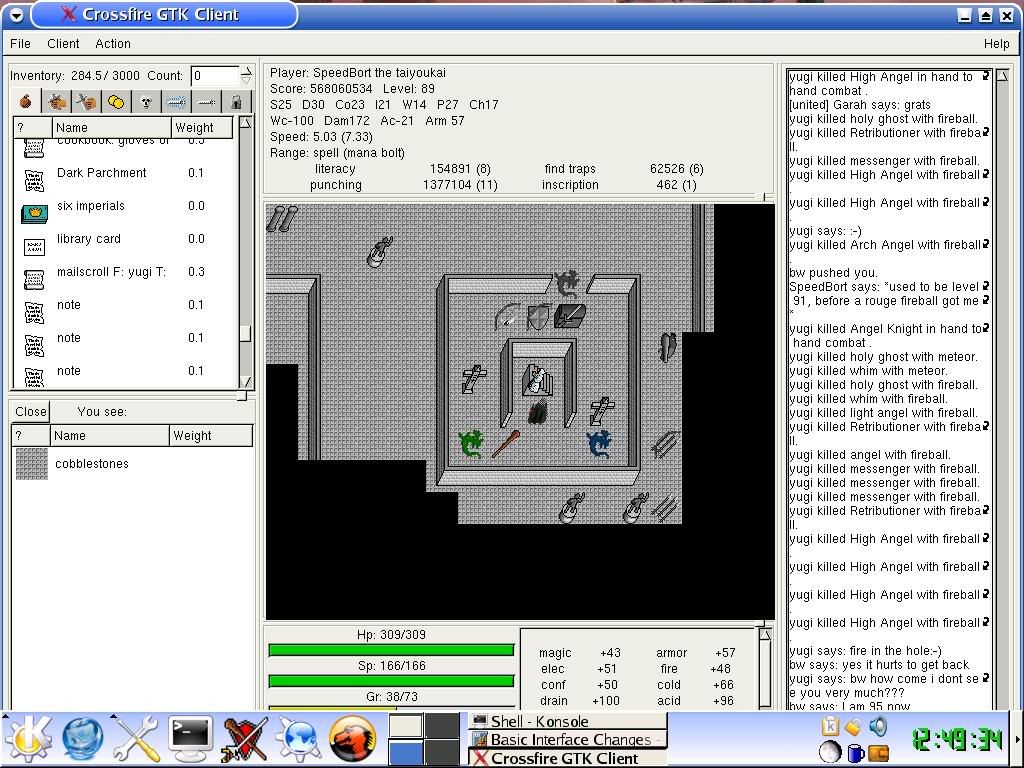Click the bow item on the map
This screenshot has width=1024, height=768.
[x=507, y=317]
